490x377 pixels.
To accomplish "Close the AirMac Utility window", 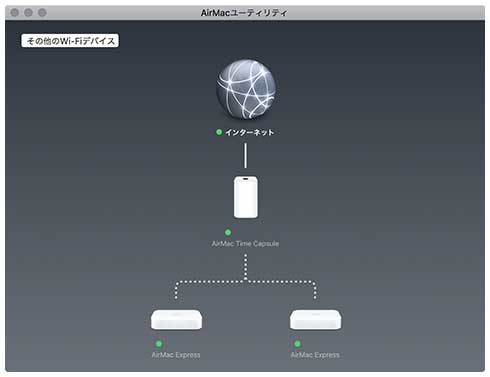I will (15, 13).
